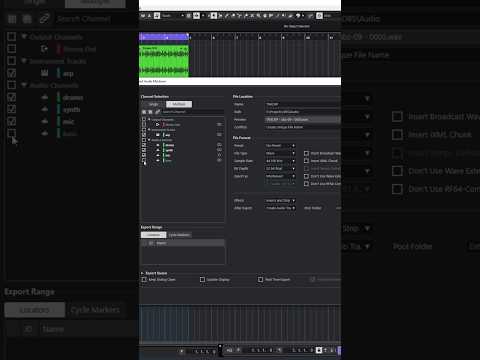Open the Export As dropdown in center dialog
The image size is (480, 360).
click(x=280, y=176)
